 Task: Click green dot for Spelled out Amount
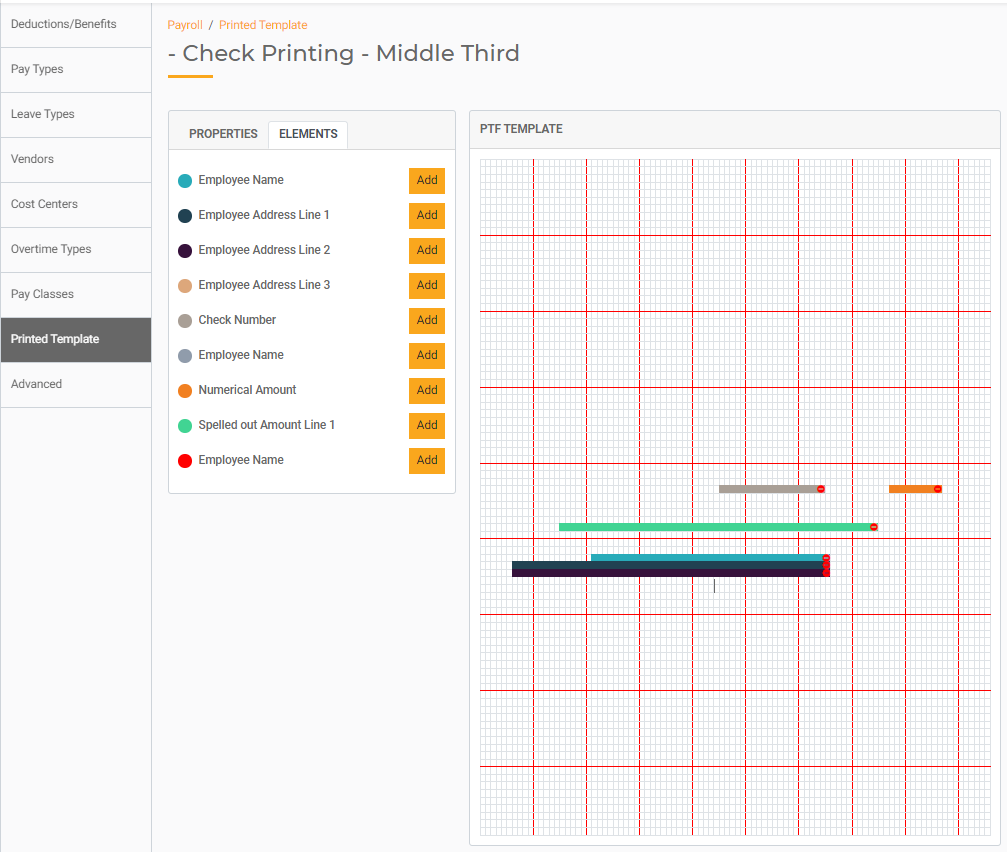pos(185,426)
